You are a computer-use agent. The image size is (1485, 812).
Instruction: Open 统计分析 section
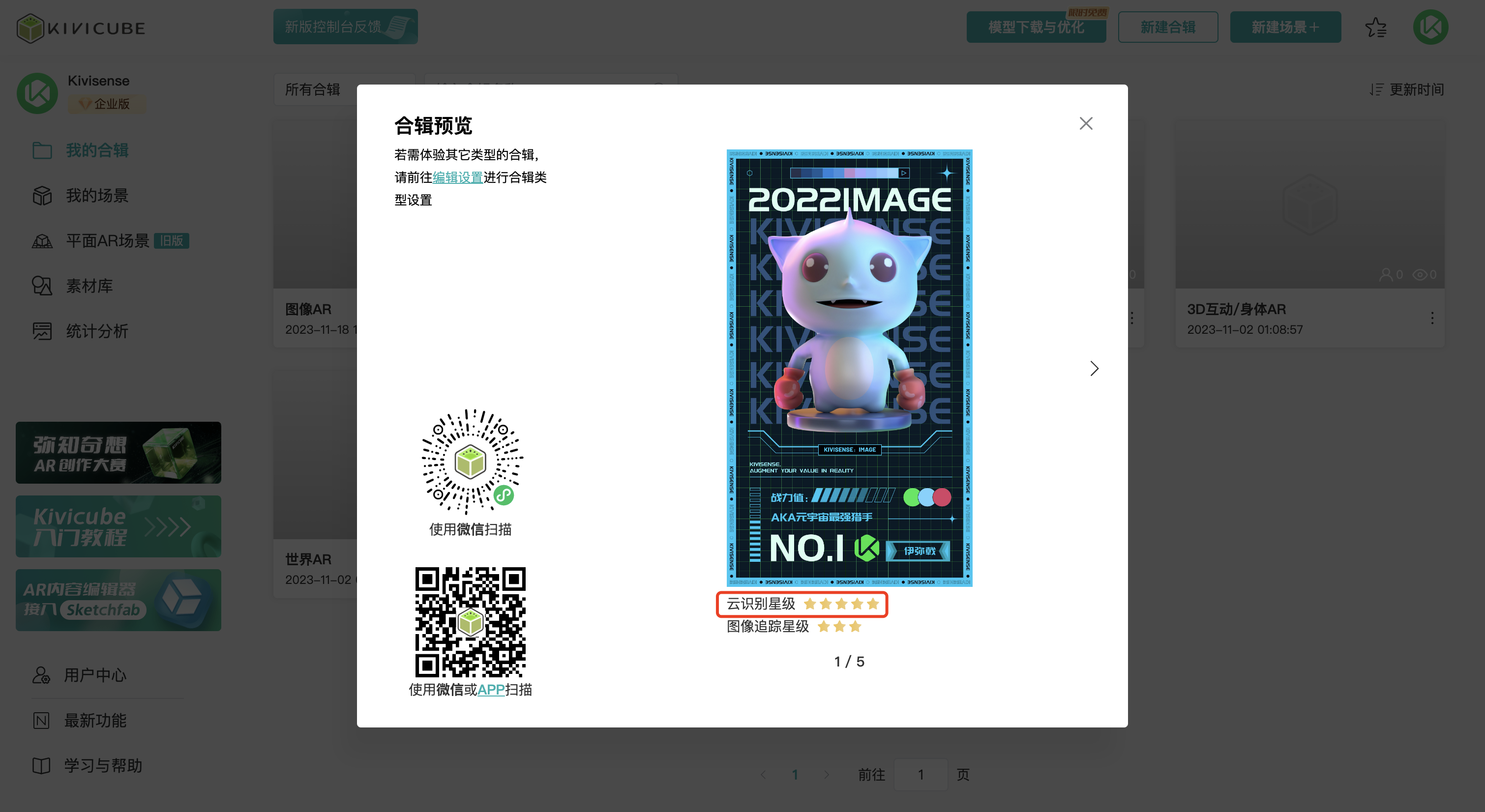pyautogui.click(x=96, y=331)
